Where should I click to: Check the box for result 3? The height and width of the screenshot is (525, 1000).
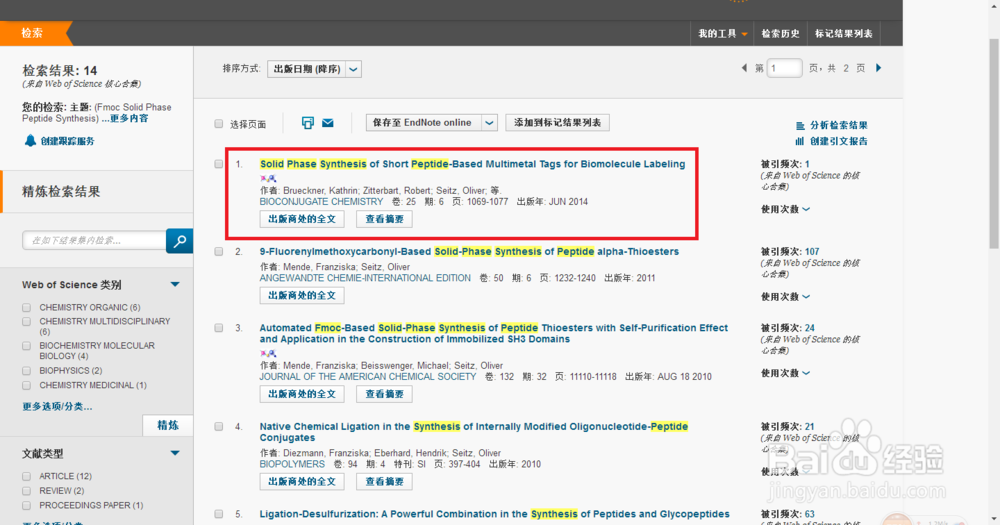tap(219, 328)
